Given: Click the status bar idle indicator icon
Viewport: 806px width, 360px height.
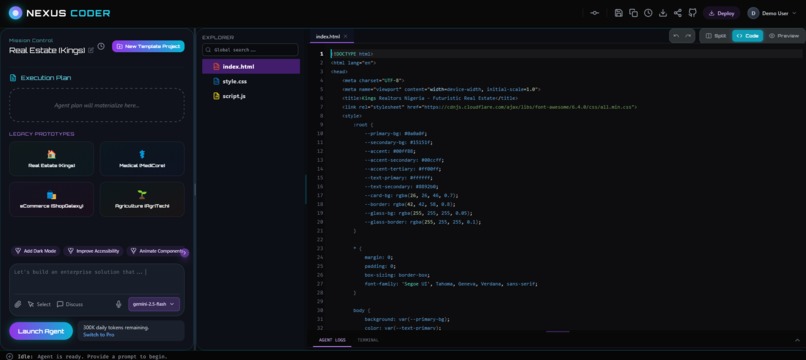Looking at the screenshot, I should coord(9,356).
